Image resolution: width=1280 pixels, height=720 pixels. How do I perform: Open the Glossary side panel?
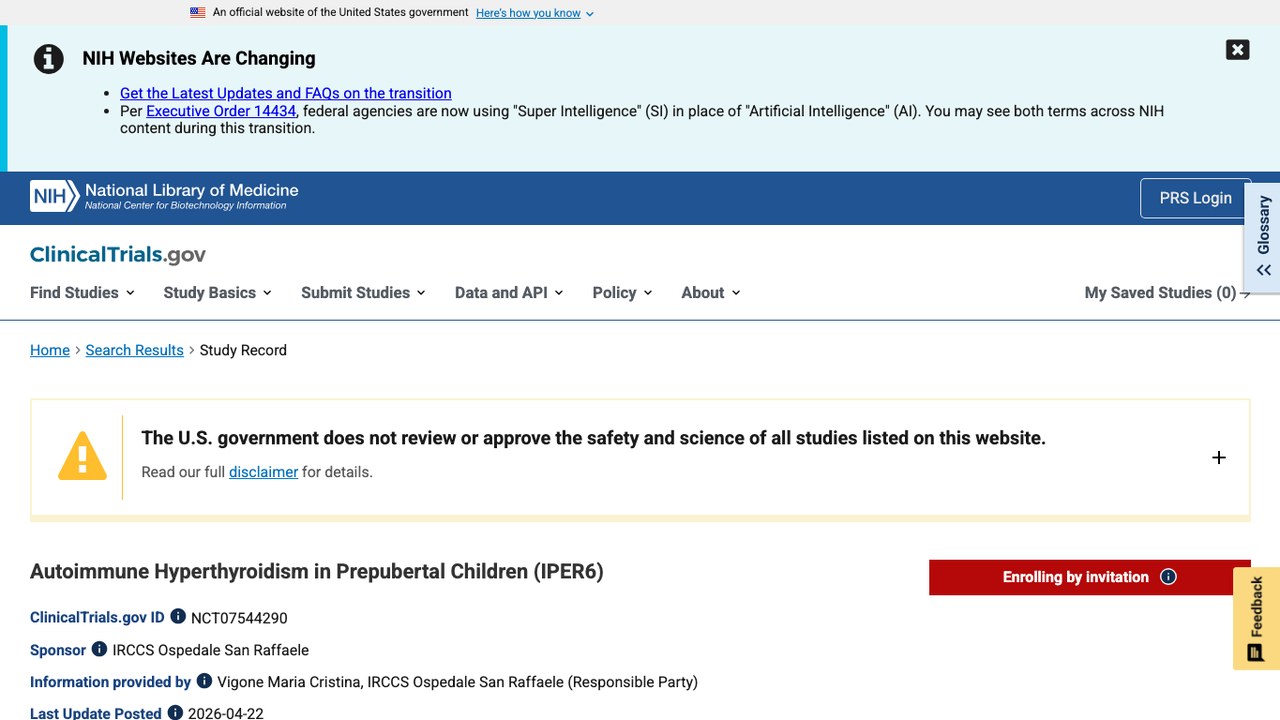pos(1263,237)
